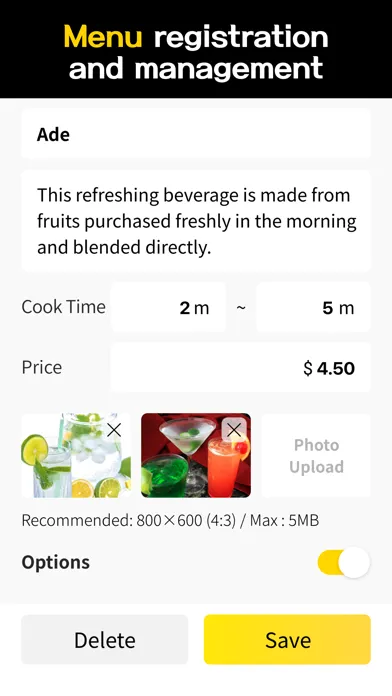The width and height of the screenshot is (392, 696).
Task: Click the dollar sign in the price field
Action: [x=308, y=368]
